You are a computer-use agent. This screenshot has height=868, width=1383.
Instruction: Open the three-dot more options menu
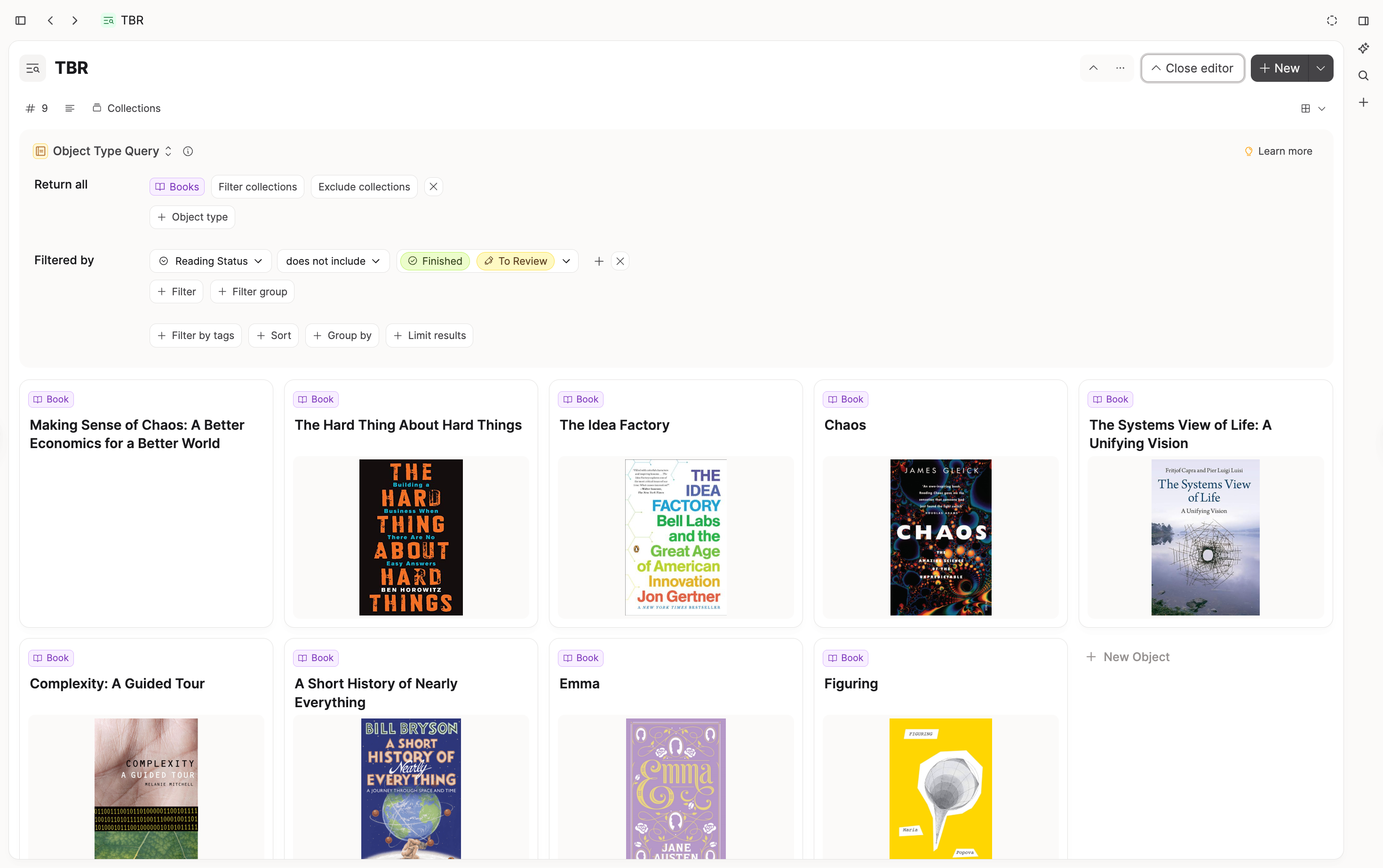pyautogui.click(x=1120, y=68)
